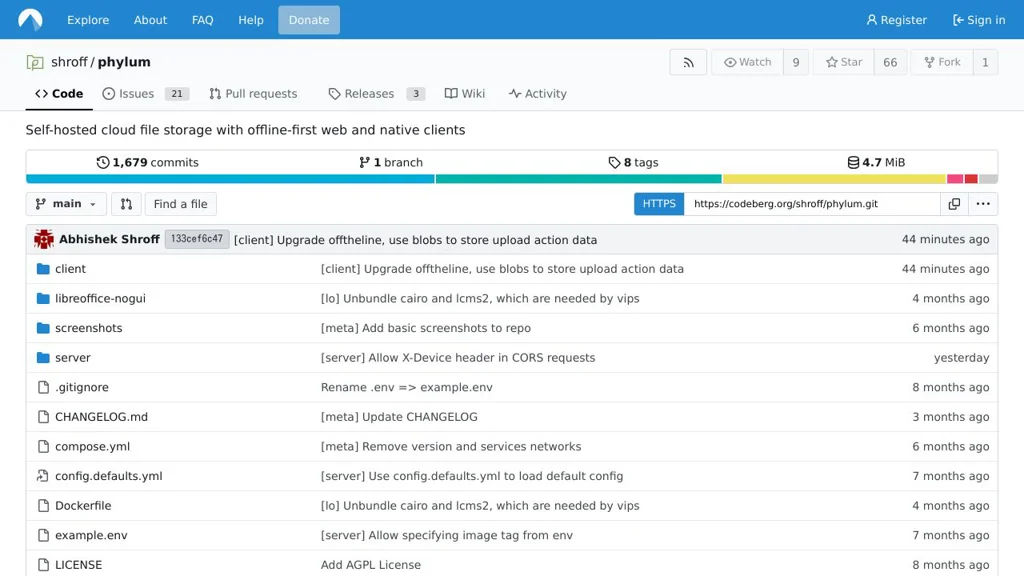Open the repository RSS feed icon
1024x576 pixels.
point(688,62)
